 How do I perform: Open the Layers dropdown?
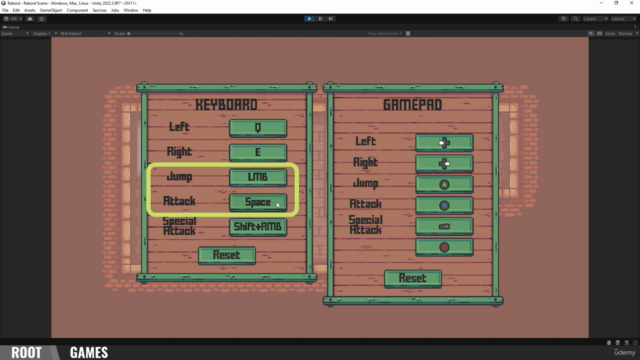click(x=595, y=19)
